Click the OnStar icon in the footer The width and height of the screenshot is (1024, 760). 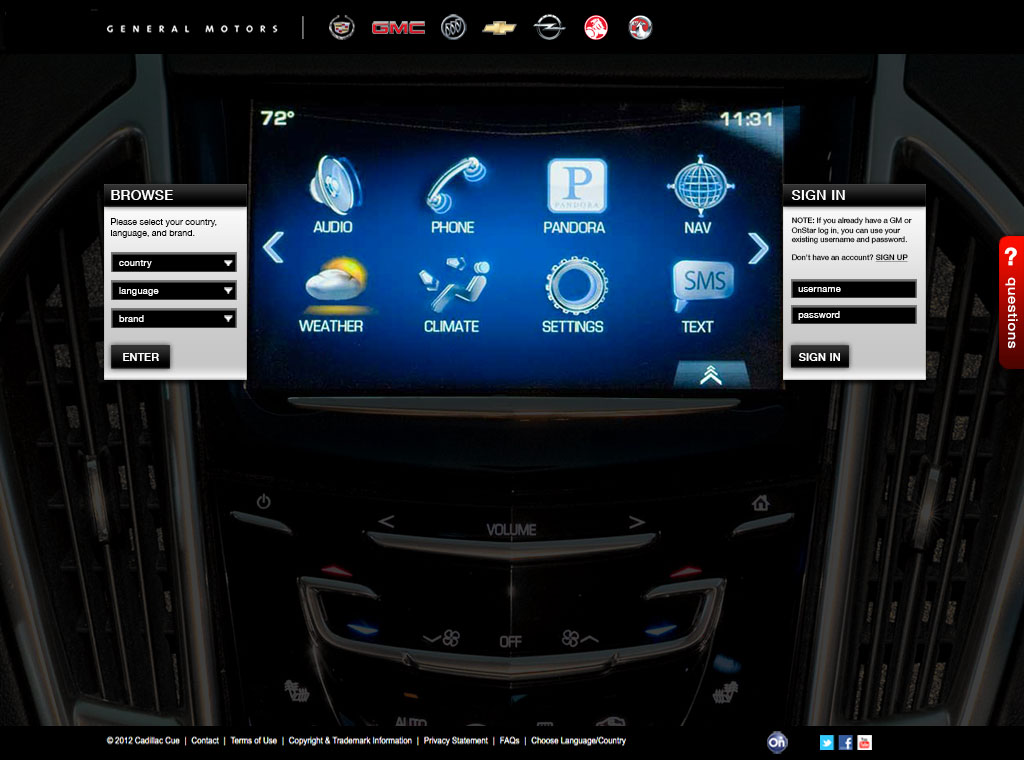click(x=777, y=742)
